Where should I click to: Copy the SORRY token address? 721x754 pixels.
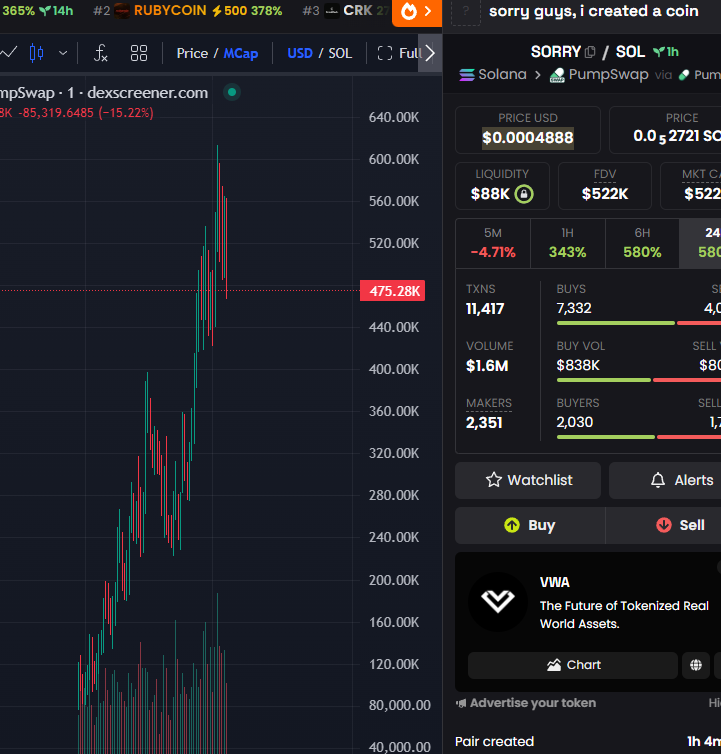click(x=590, y=52)
